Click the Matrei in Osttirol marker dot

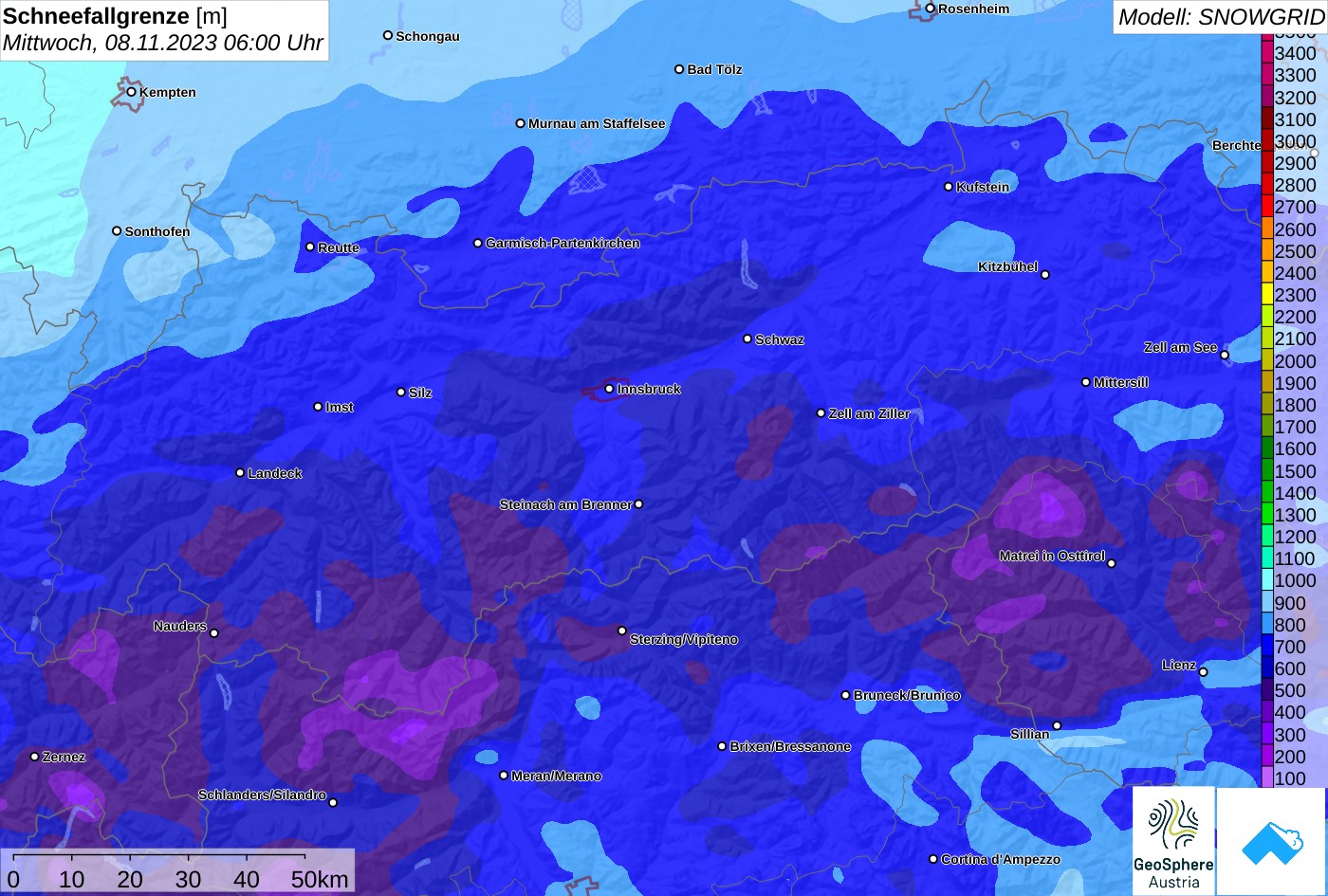(1112, 563)
